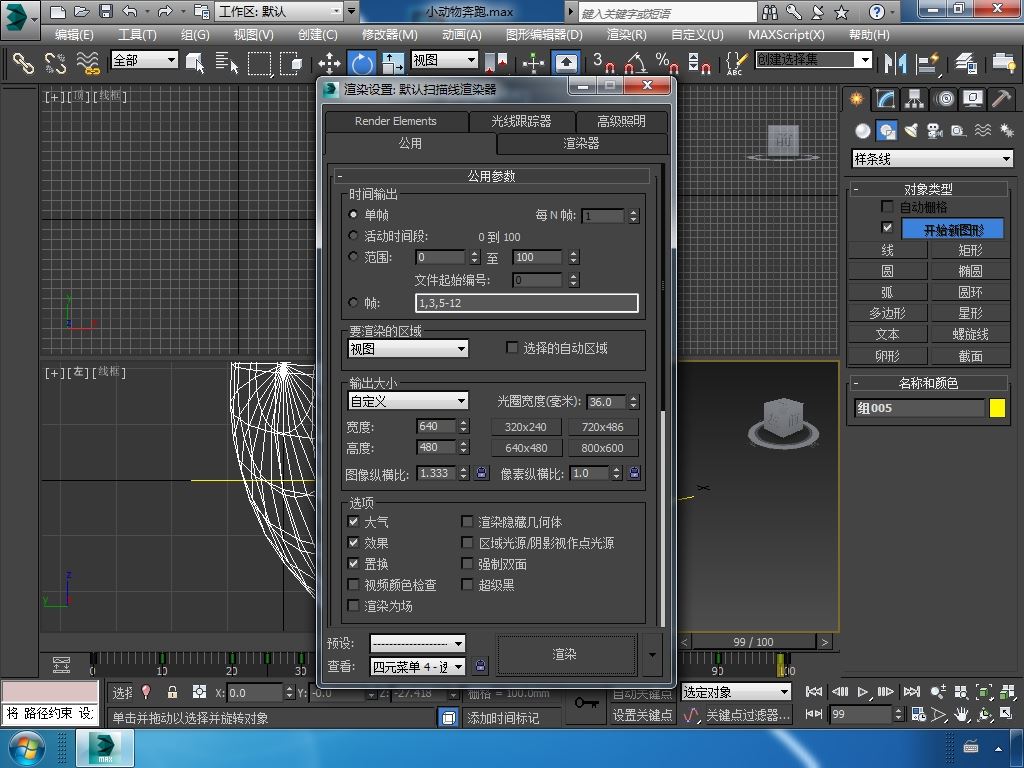Select the 单帧 radio button
1024x768 pixels.
click(x=353, y=214)
